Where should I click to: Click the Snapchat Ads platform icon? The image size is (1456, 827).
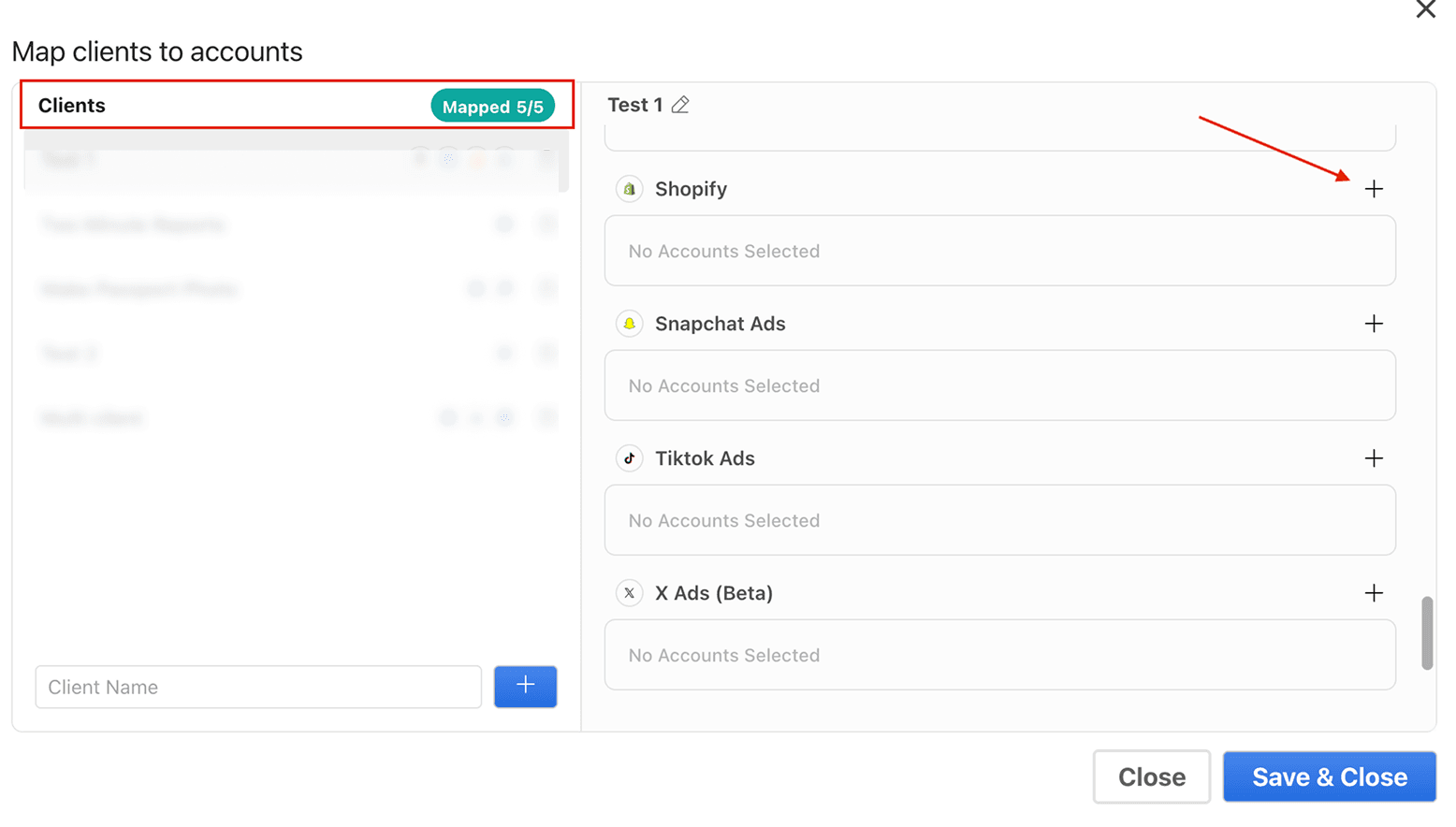[x=629, y=324]
